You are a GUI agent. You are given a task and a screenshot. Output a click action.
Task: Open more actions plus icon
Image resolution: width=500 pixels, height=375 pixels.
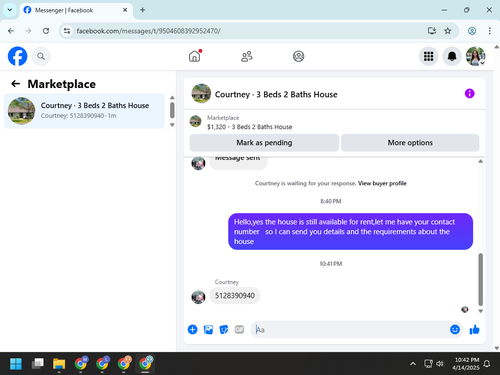192,330
